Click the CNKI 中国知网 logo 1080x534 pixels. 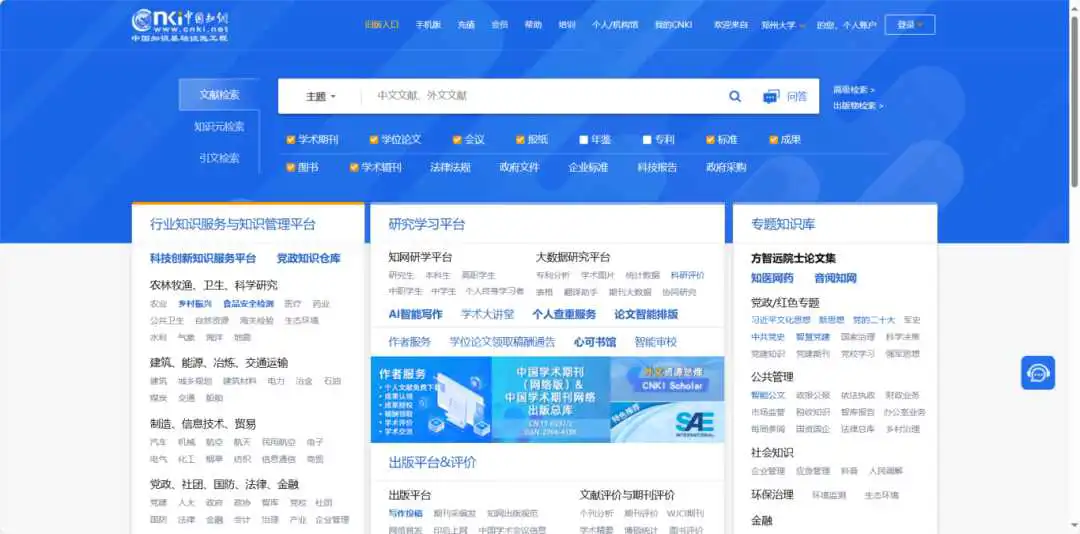[180, 25]
